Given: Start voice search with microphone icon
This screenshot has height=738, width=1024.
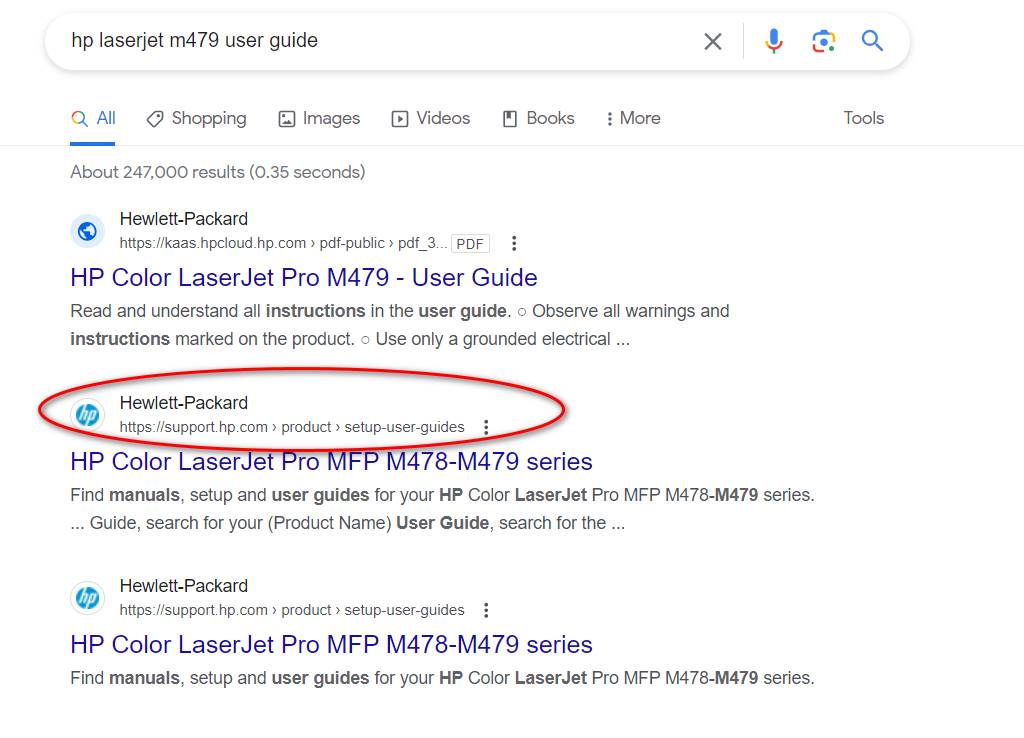Looking at the screenshot, I should [x=773, y=41].
